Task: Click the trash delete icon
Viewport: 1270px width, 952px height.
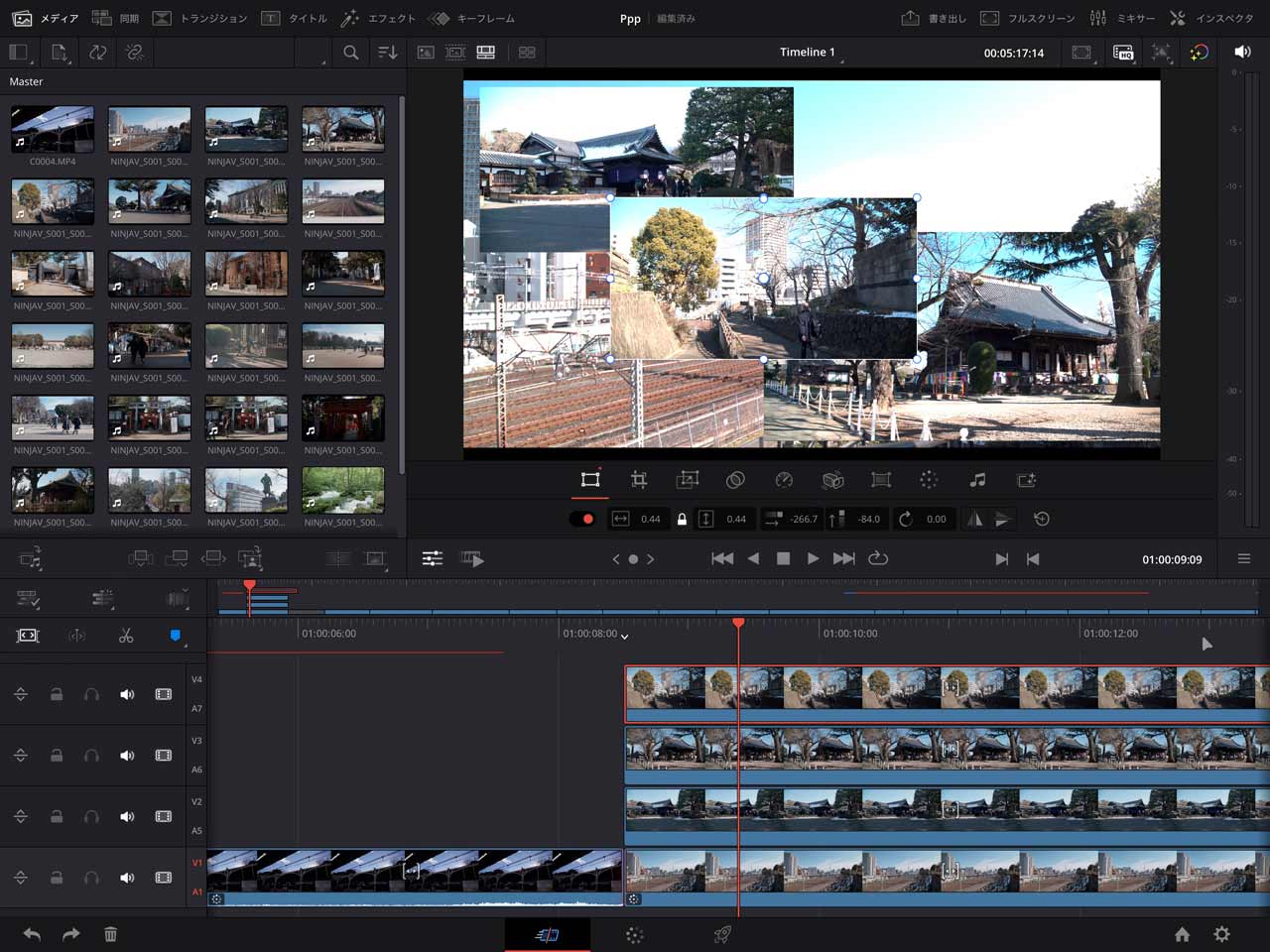Action: (110, 934)
